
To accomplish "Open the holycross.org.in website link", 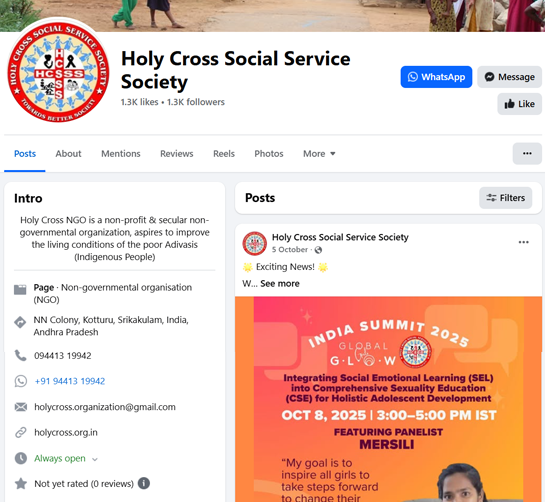I will [66, 432].
